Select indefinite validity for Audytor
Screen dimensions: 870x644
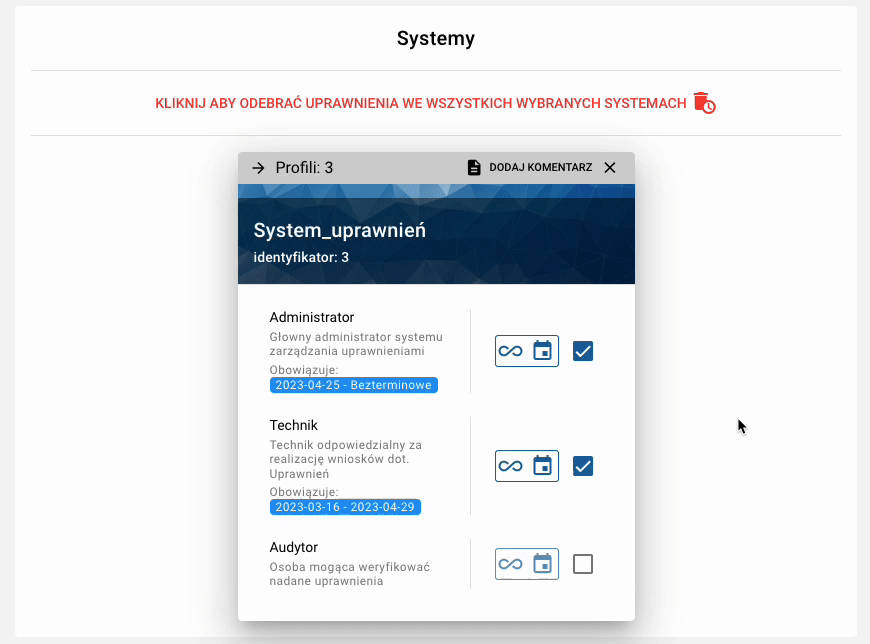click(x=511, y=564)
